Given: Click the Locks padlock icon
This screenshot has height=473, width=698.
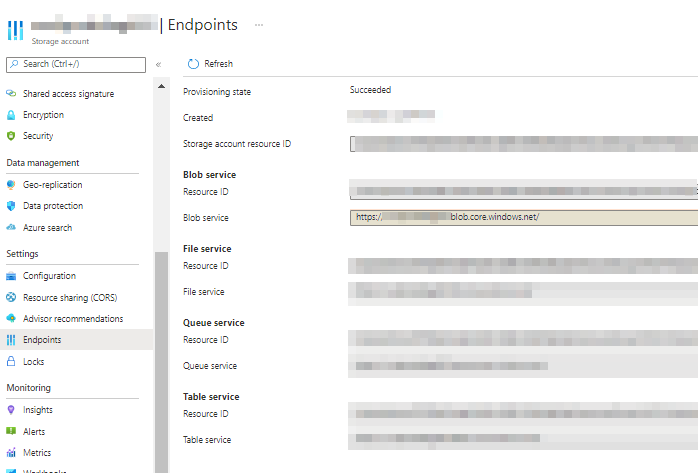Looking at the screenshot, I should click(x=11, y=361).
